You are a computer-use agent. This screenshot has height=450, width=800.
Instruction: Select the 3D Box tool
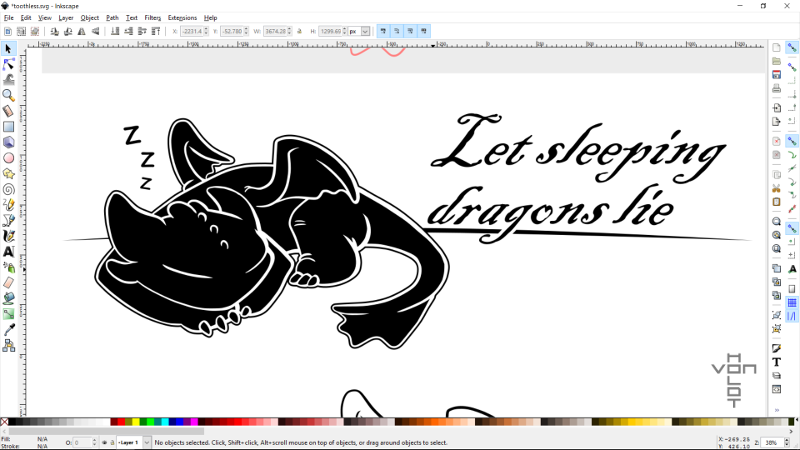8,142
